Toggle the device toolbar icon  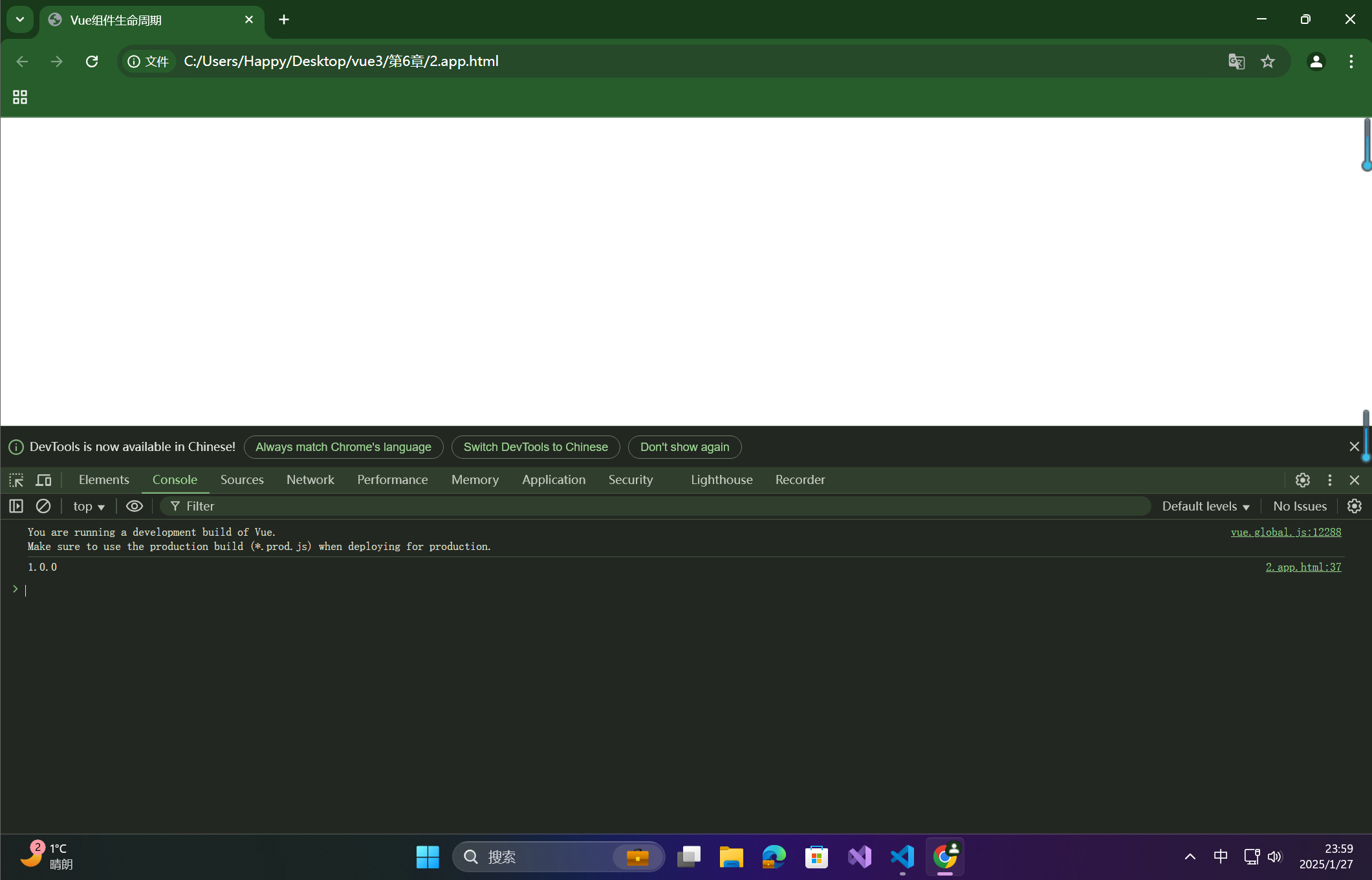click(43, 480)
